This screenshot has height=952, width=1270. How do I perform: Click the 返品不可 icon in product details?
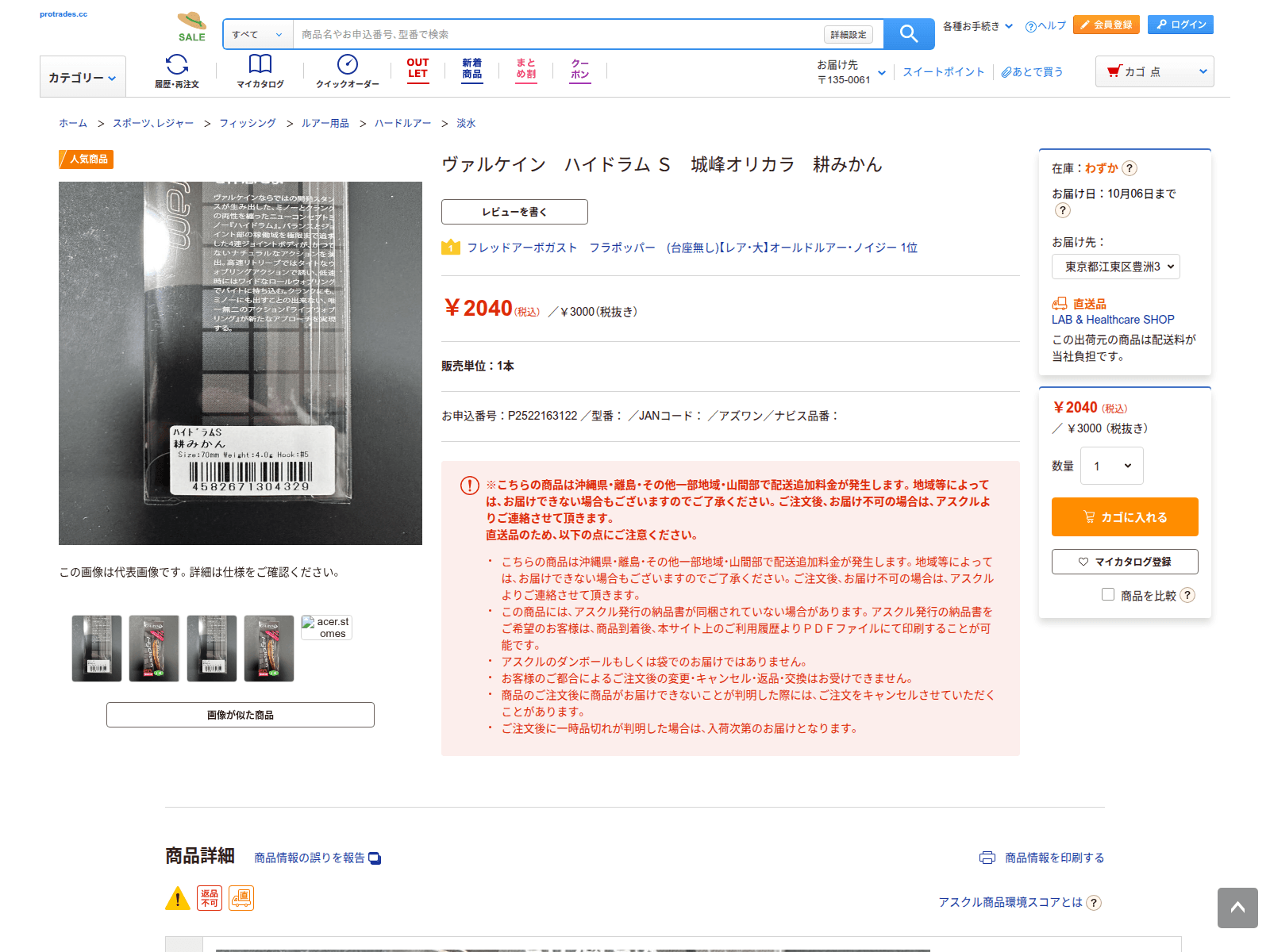(210, 898)
